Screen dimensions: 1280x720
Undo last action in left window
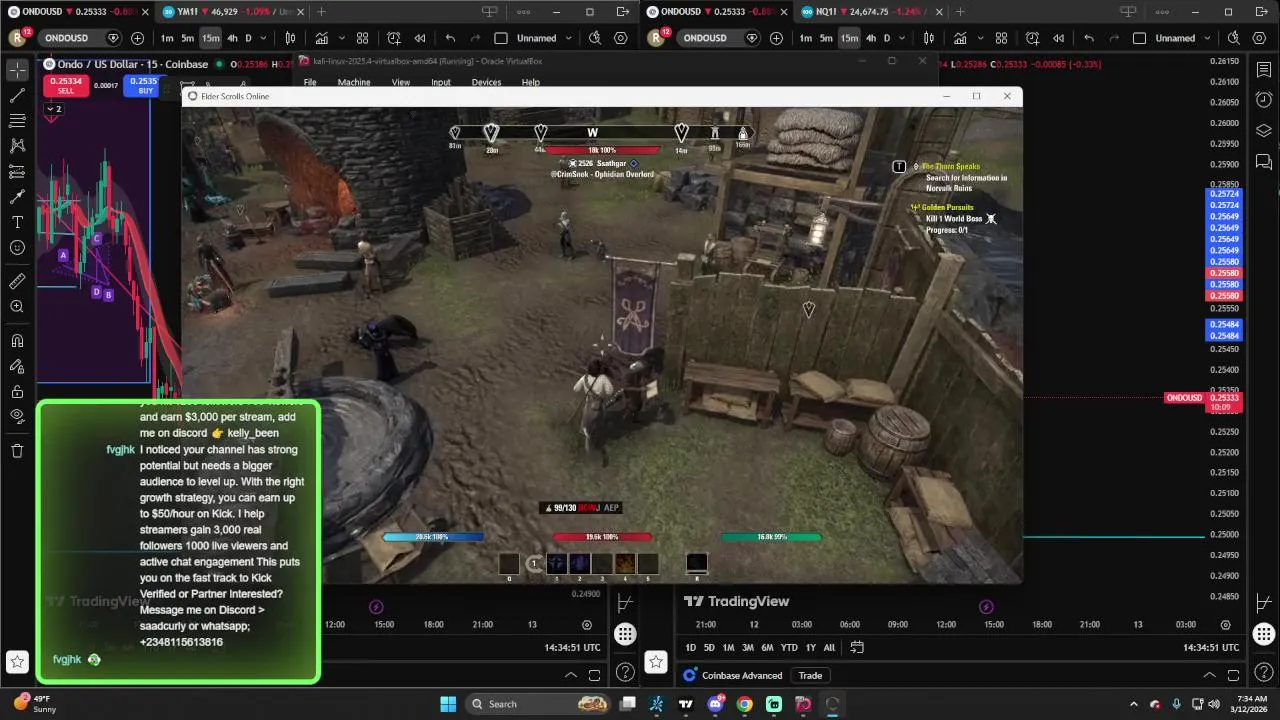450,38
